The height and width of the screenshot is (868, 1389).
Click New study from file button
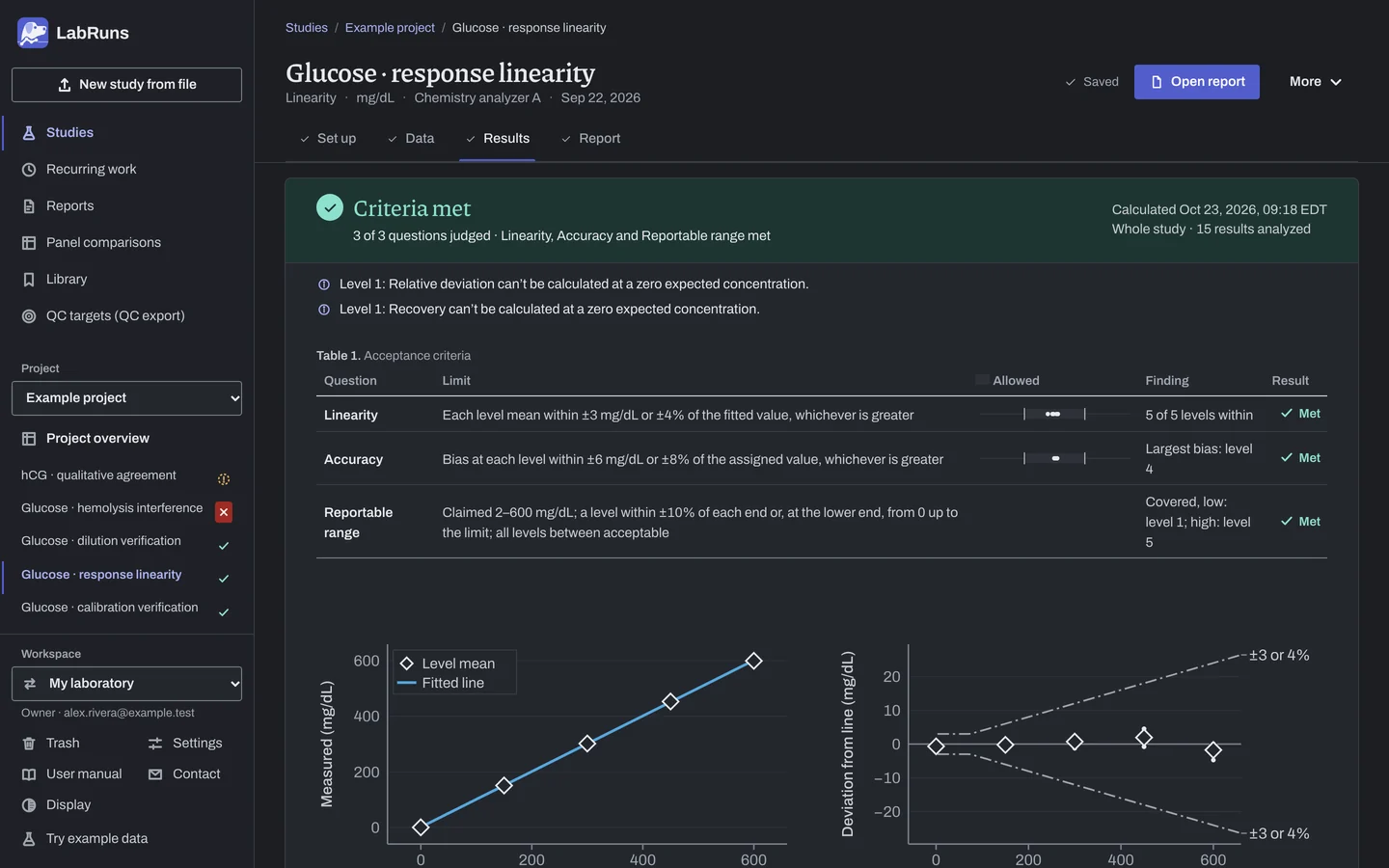pyautogui.click(x=126, y=85)
